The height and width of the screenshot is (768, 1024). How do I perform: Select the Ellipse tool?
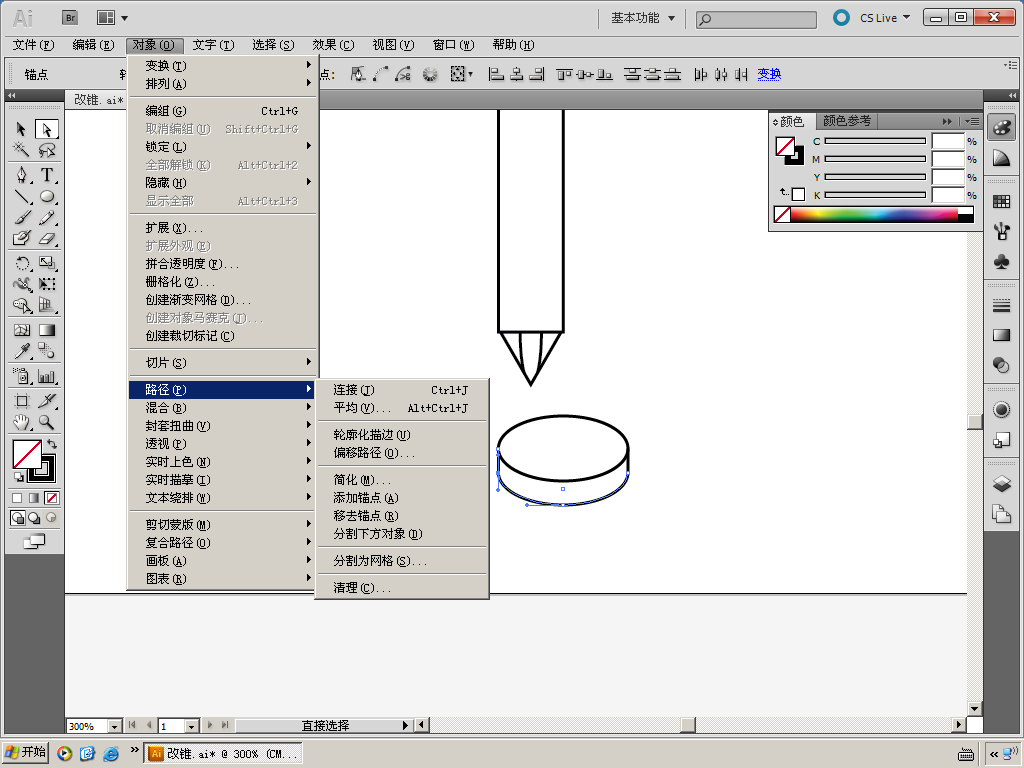(46, 196)
